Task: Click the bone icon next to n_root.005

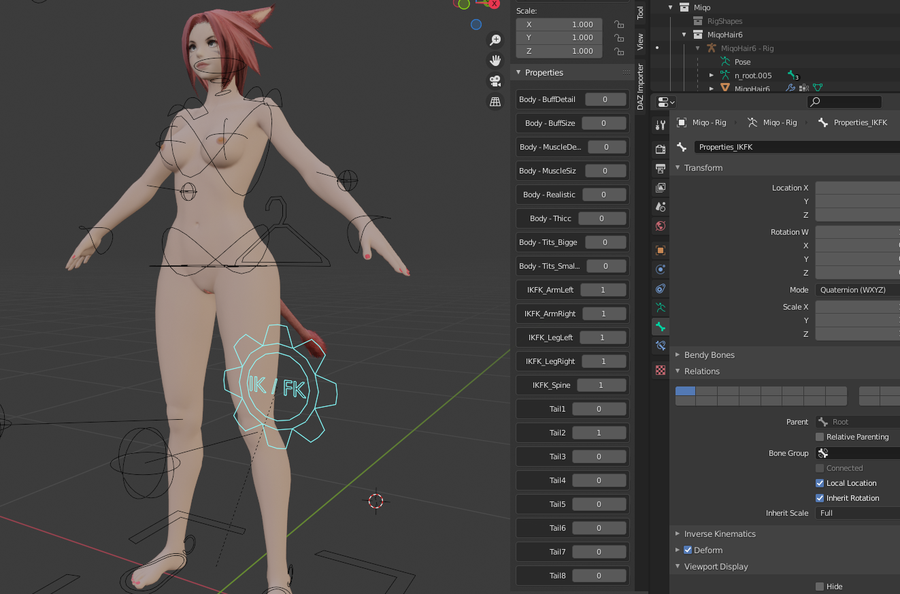Action: click(x=793, y=75)
